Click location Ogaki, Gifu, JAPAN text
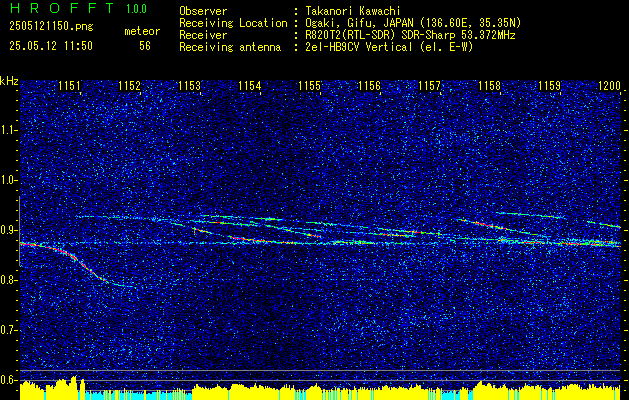 click(413, 23)
